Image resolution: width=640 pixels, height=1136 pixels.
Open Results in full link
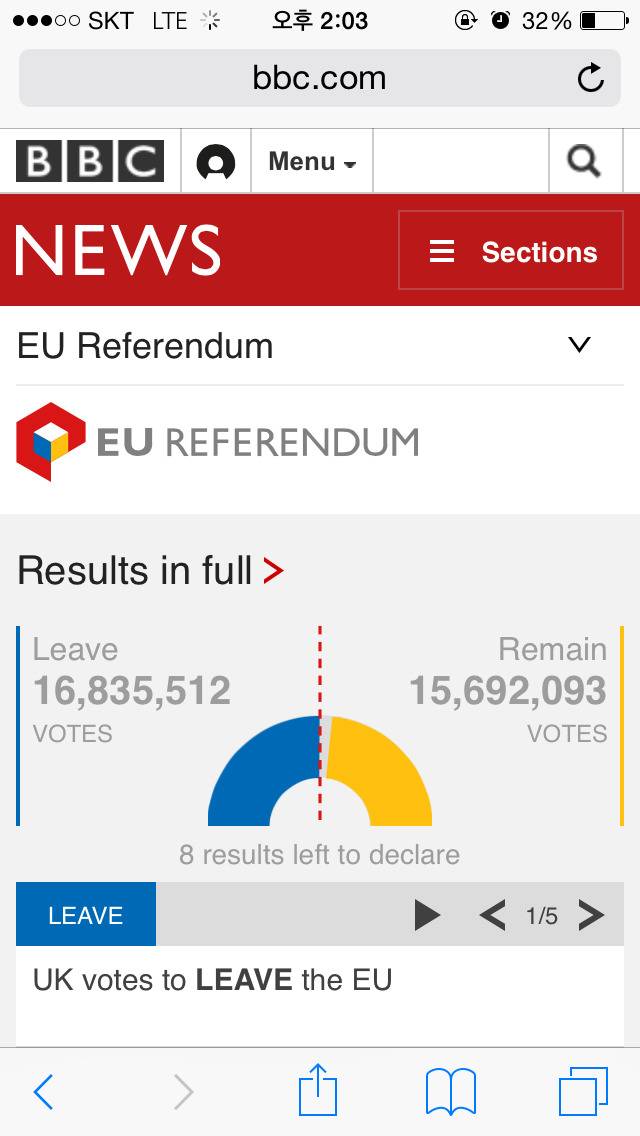coord(150,571)
